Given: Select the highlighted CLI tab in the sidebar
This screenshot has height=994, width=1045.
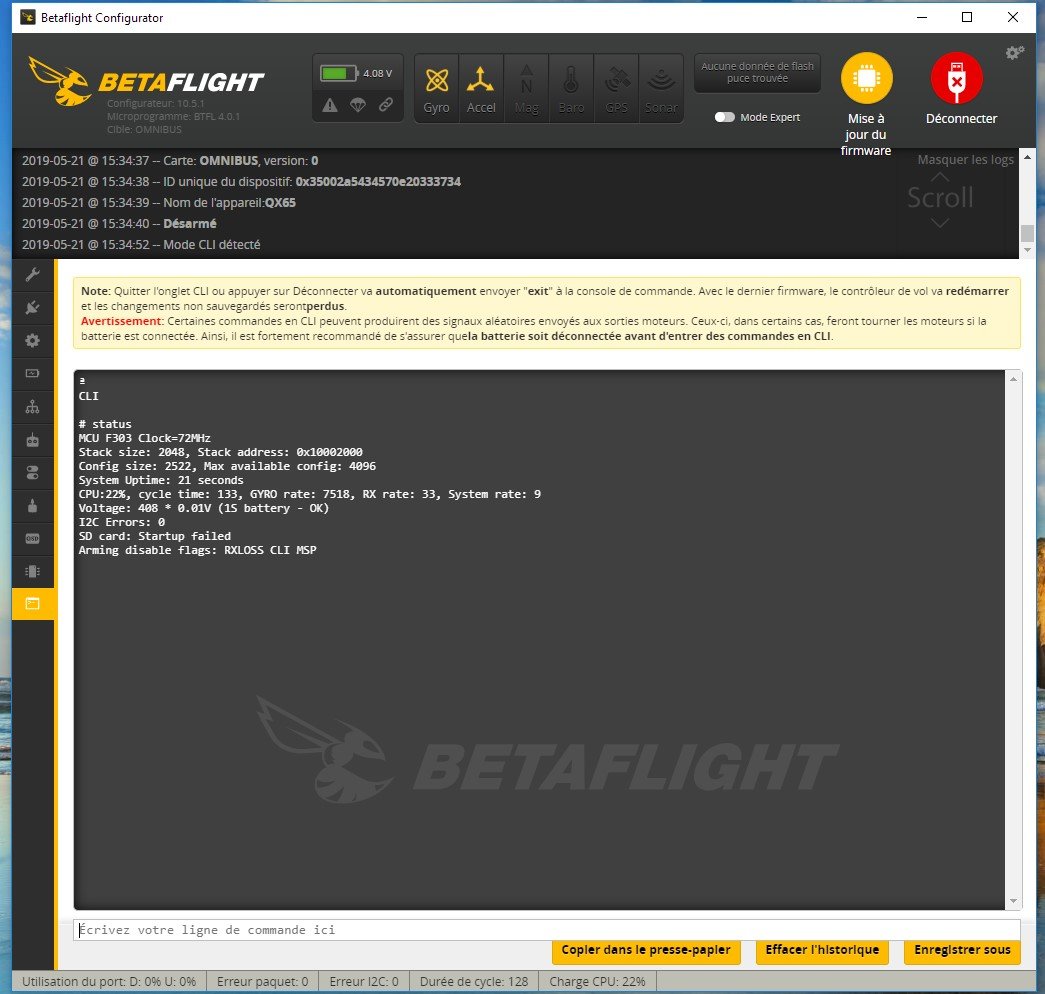Looking at the screenshot, I should (32, 603).
